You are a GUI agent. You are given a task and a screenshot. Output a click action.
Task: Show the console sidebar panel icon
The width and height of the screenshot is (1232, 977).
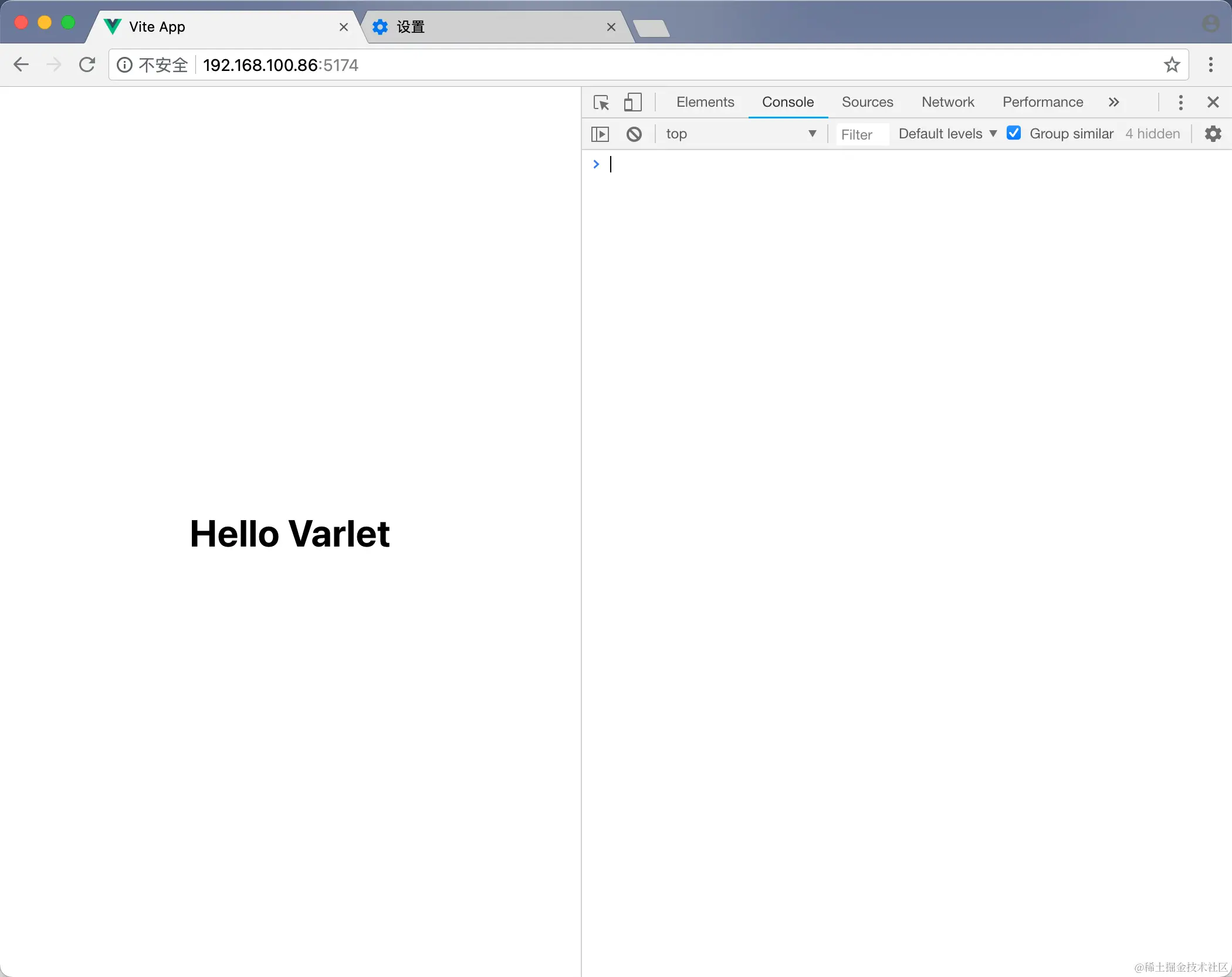[x=600, y=134]
